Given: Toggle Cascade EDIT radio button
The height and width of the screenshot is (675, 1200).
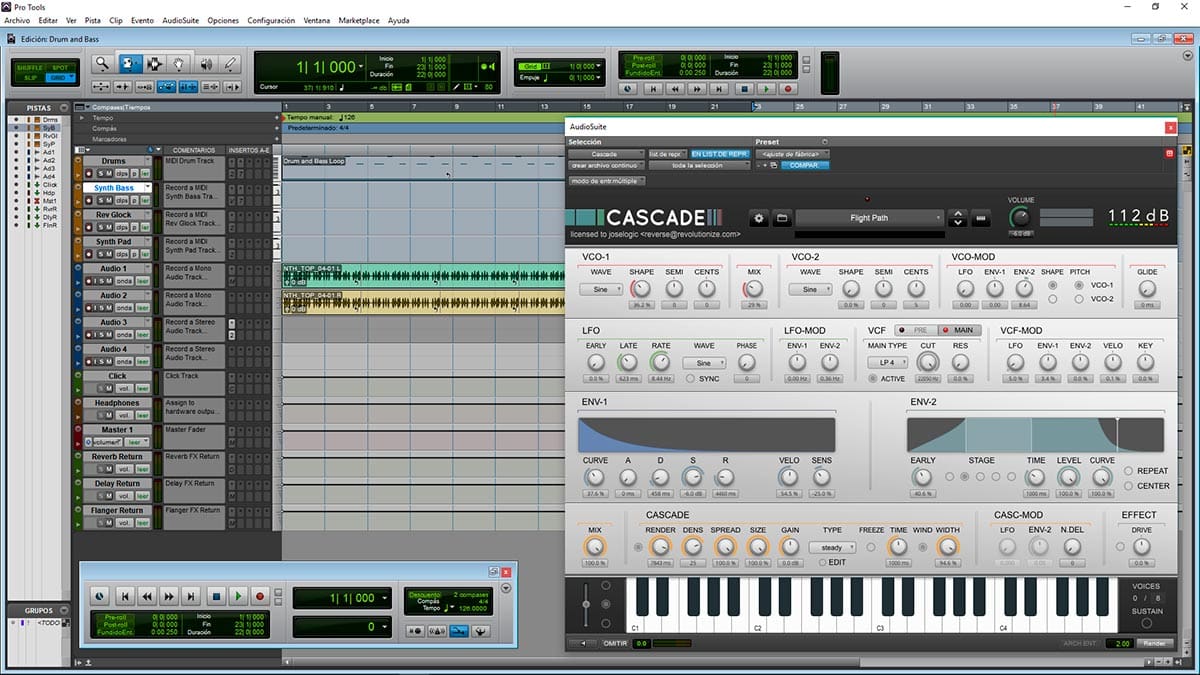Looking at the screenshot, I should [822, 562].
